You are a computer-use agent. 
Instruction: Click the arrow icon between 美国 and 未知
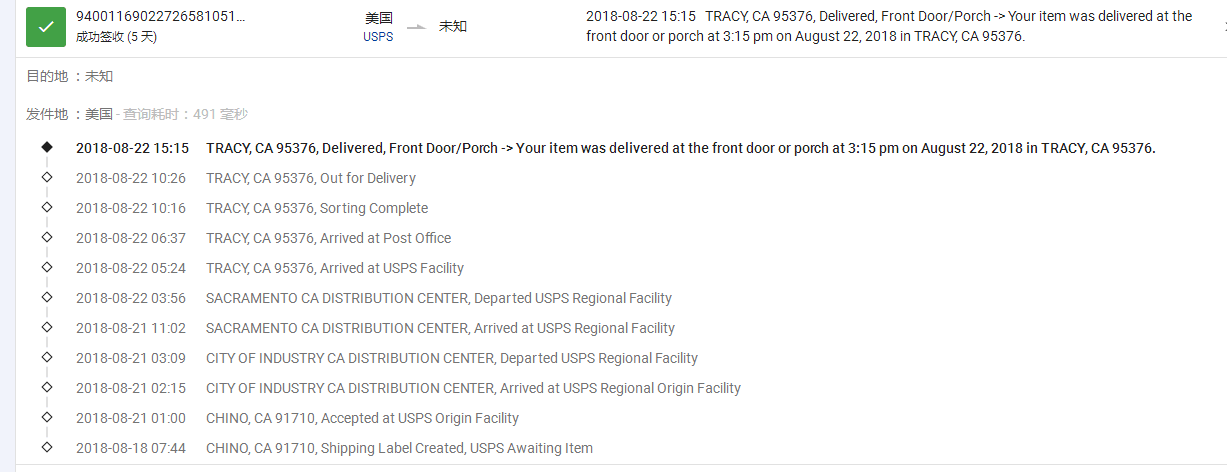coord(417,27)
